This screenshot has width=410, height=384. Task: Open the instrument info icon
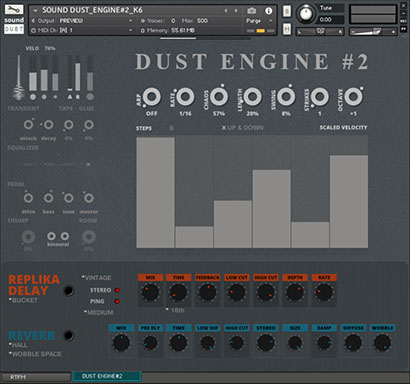click(x=269, y=11)
